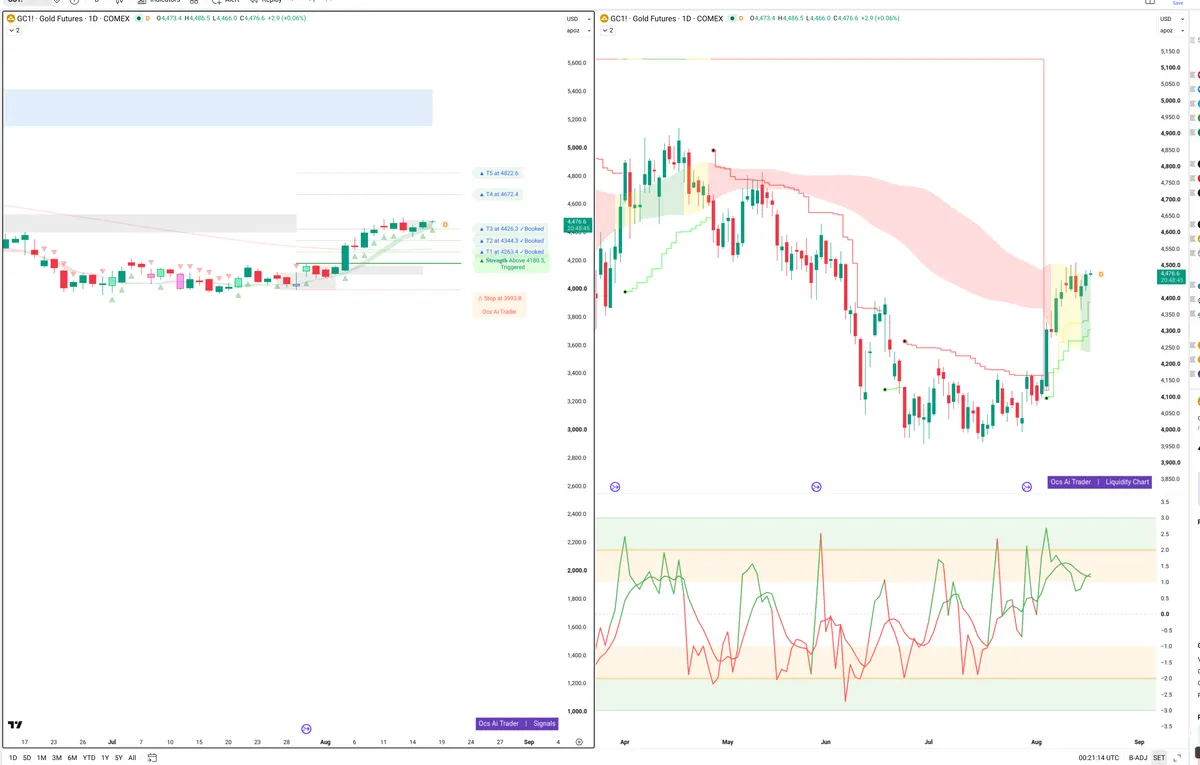This screenshot has height=765, width=1200.
Task: Click the green market status dot on left chart
Action: 138,18
